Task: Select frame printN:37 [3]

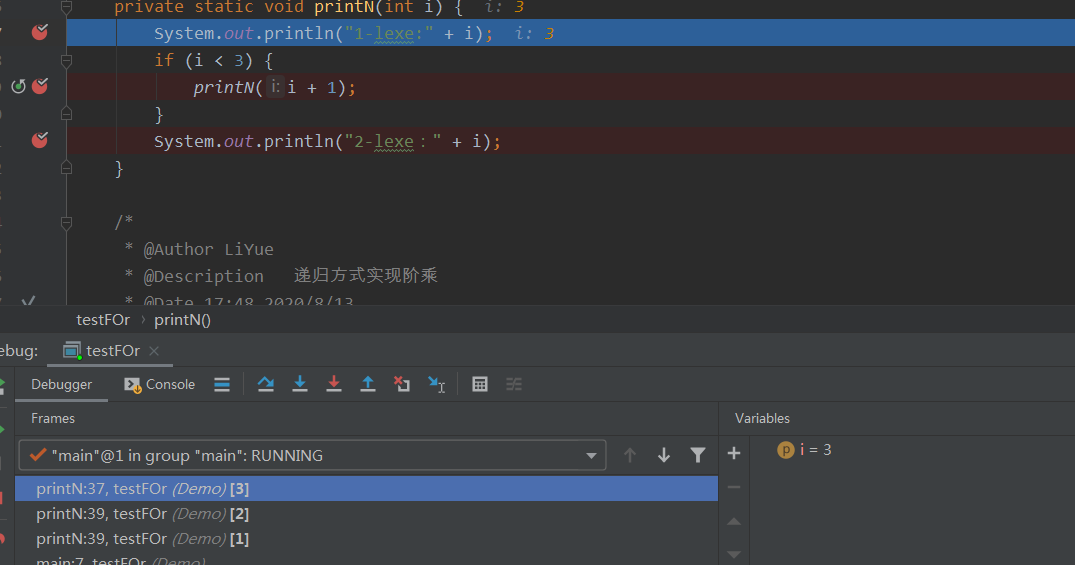Action: click(x=366, y=489)
